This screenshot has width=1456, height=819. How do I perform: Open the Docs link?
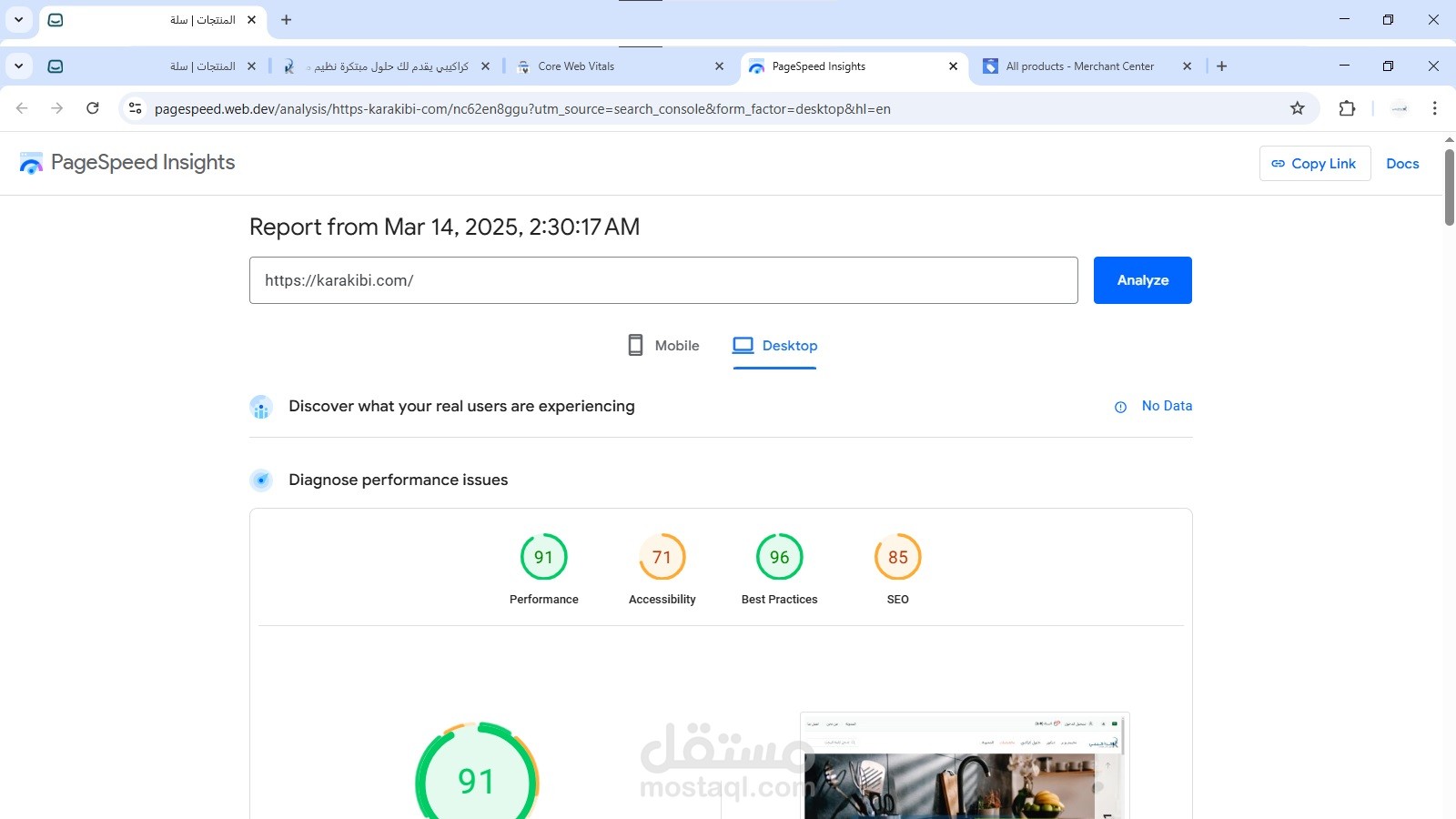point(1402,164)
